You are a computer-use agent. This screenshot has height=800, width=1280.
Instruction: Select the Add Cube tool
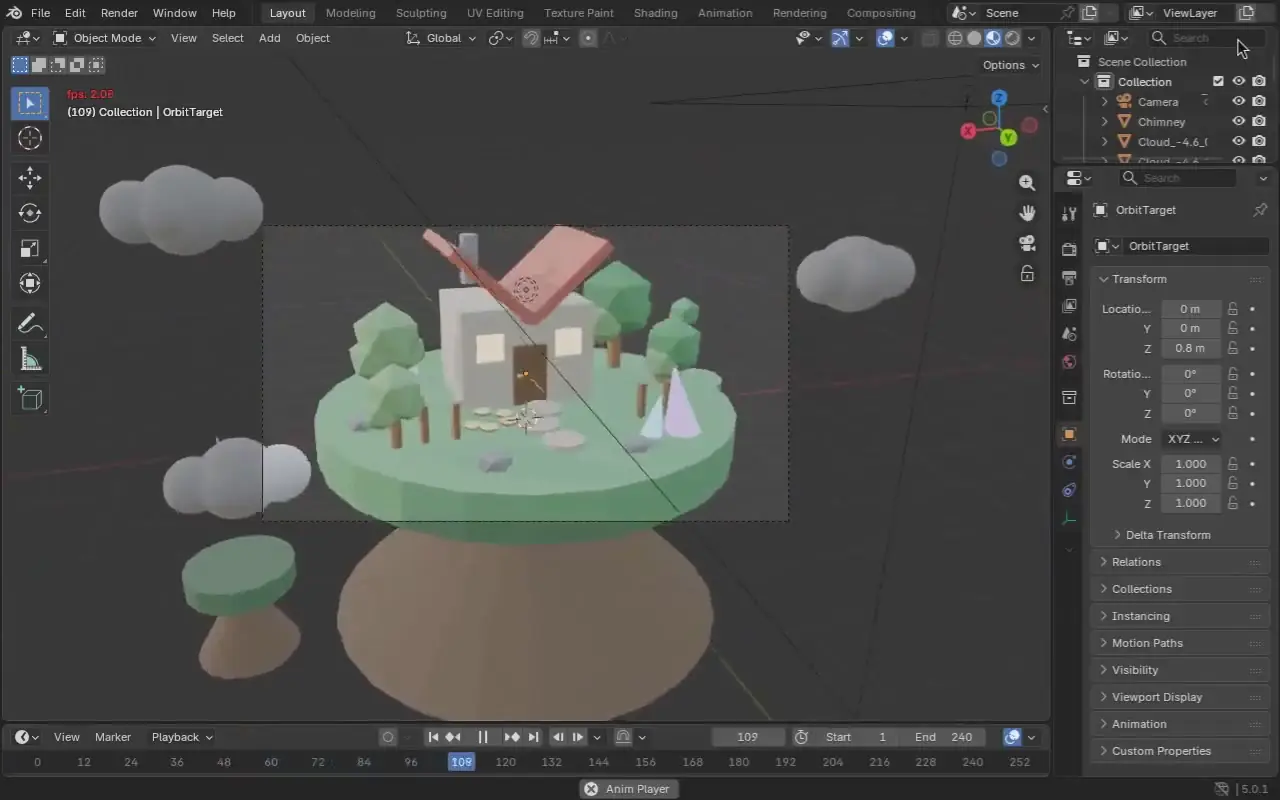(30, 400)
